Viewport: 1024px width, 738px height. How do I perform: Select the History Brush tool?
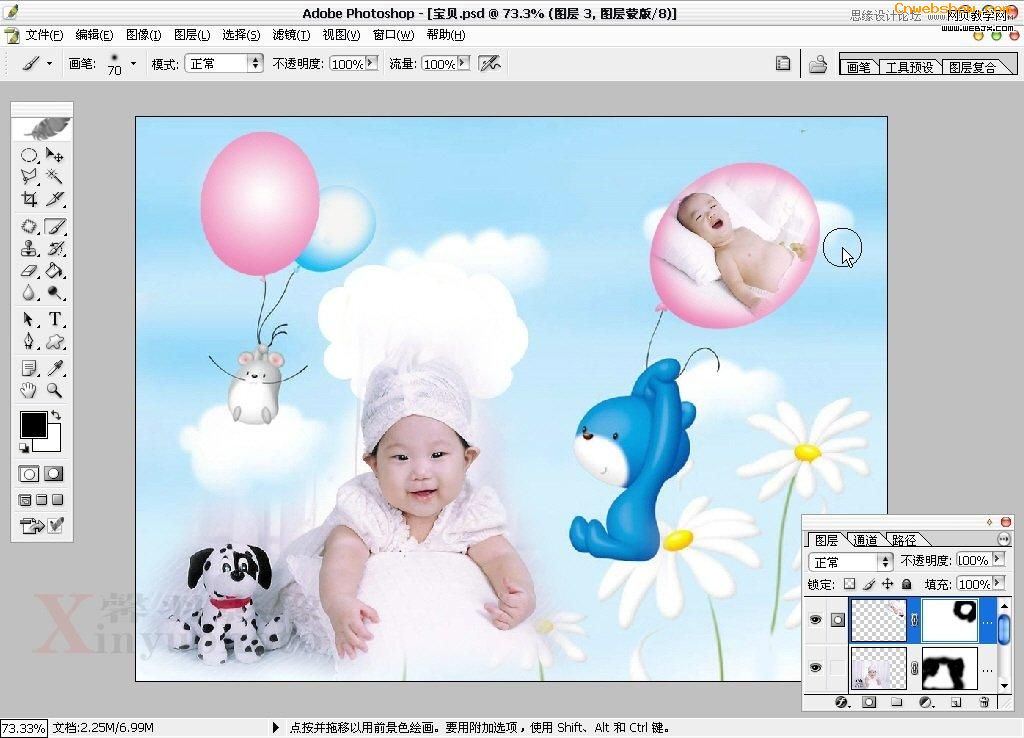tap(55, 249)
